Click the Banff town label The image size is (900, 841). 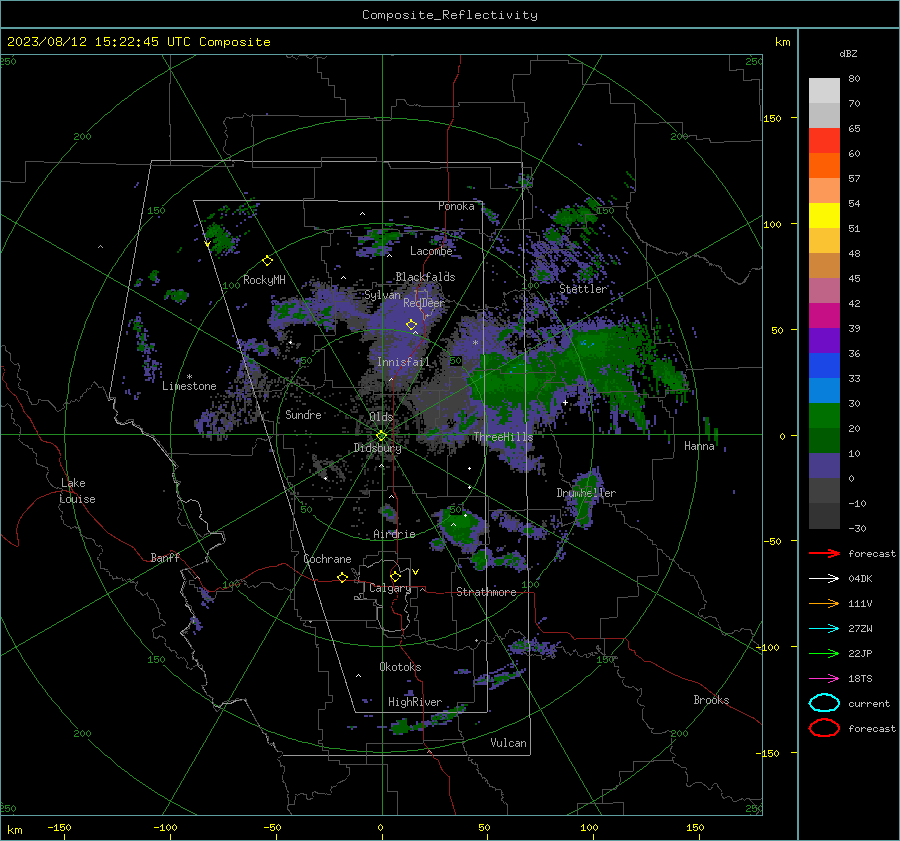165,557
